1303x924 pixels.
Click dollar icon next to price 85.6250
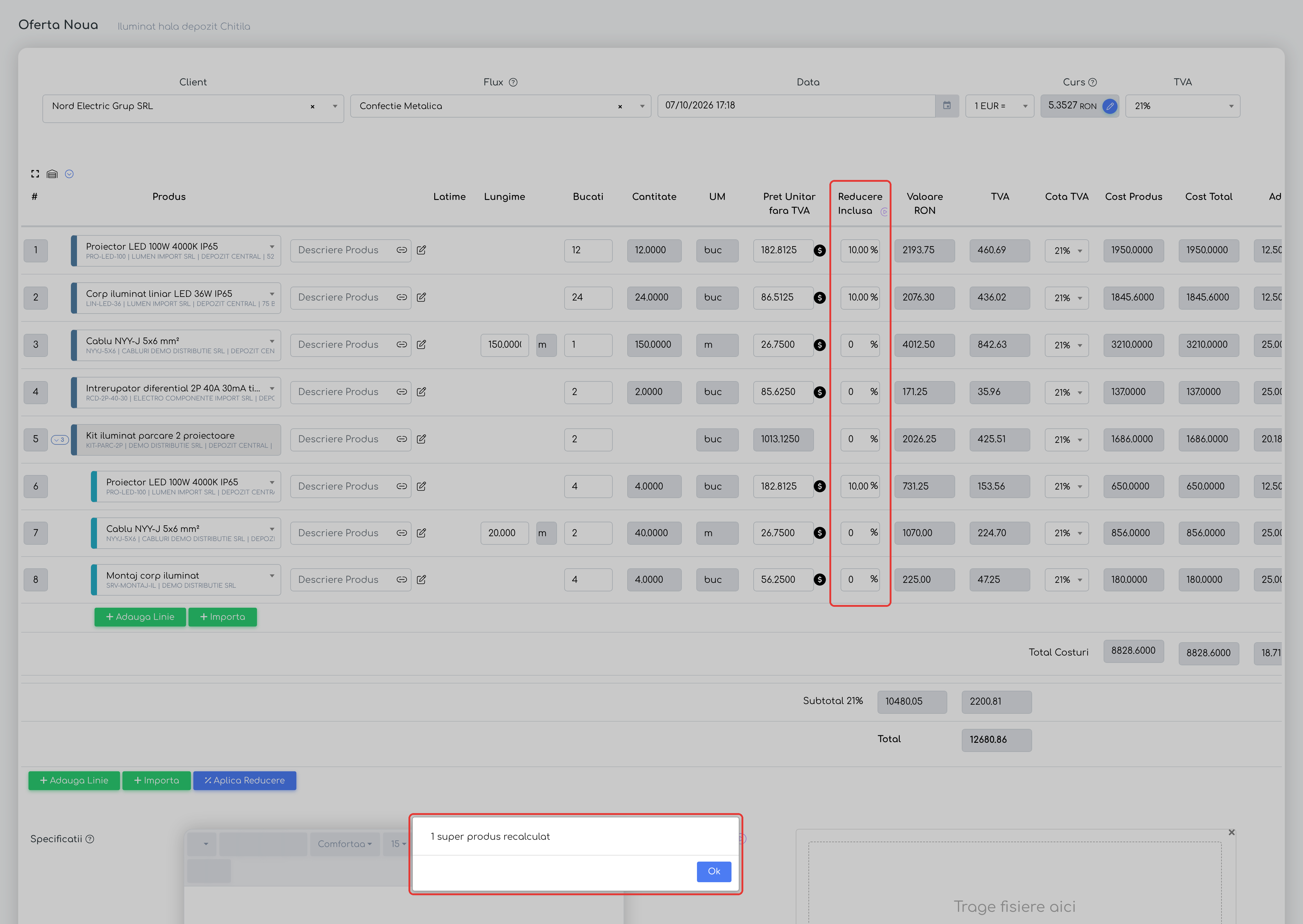point(819,393)
